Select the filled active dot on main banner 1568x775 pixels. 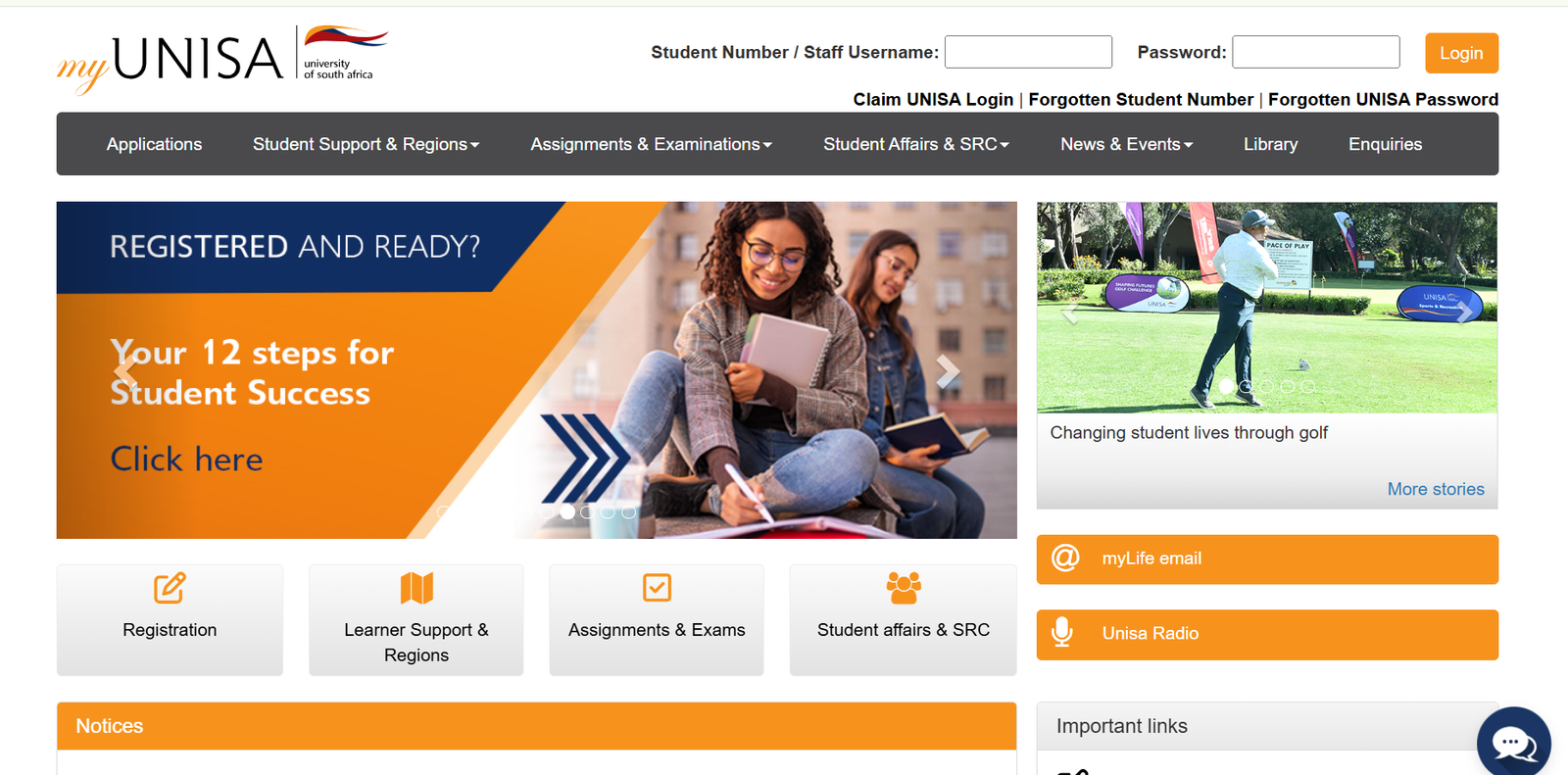567,511
